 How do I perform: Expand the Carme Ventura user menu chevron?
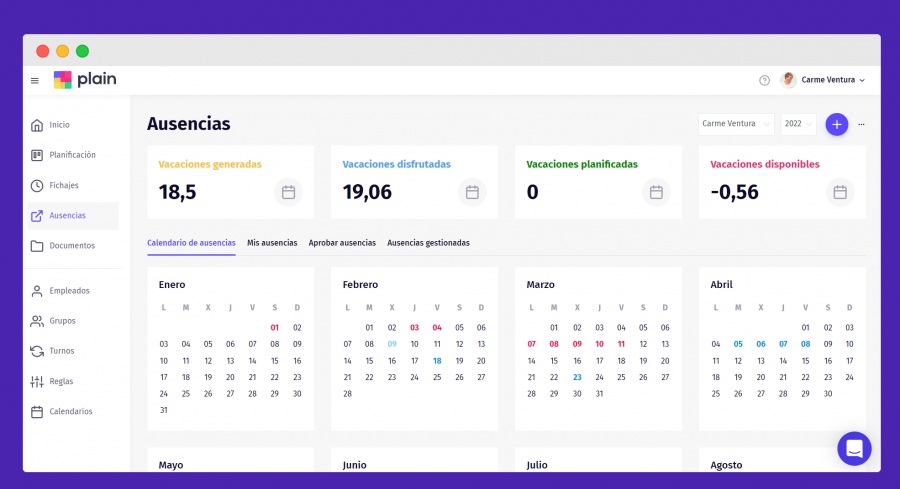tap(862, 80)
